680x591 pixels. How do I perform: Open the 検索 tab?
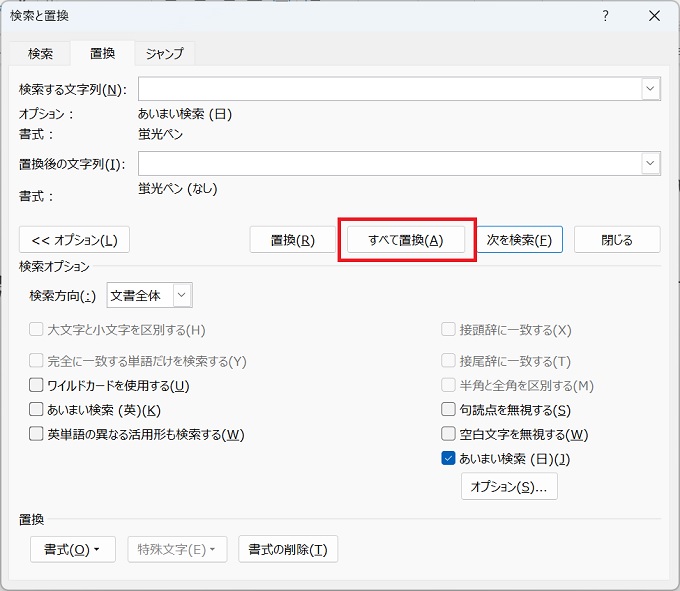click(x=40, y=53)
